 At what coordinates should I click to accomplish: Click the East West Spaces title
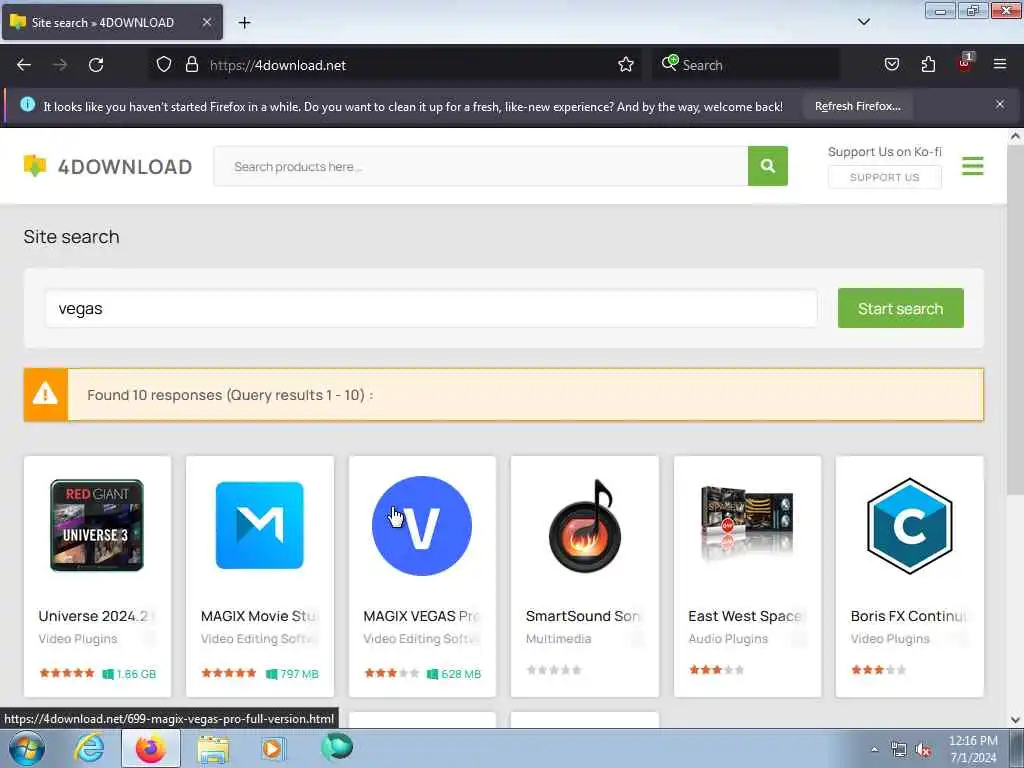click(x=746, y=616)
